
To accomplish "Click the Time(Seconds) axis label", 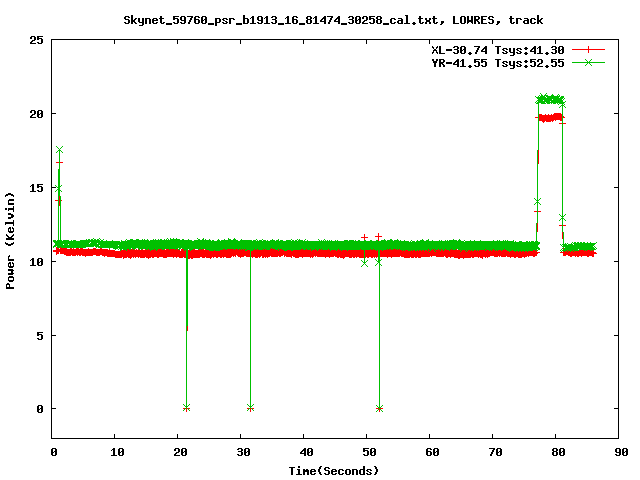I will coord(334,471).
